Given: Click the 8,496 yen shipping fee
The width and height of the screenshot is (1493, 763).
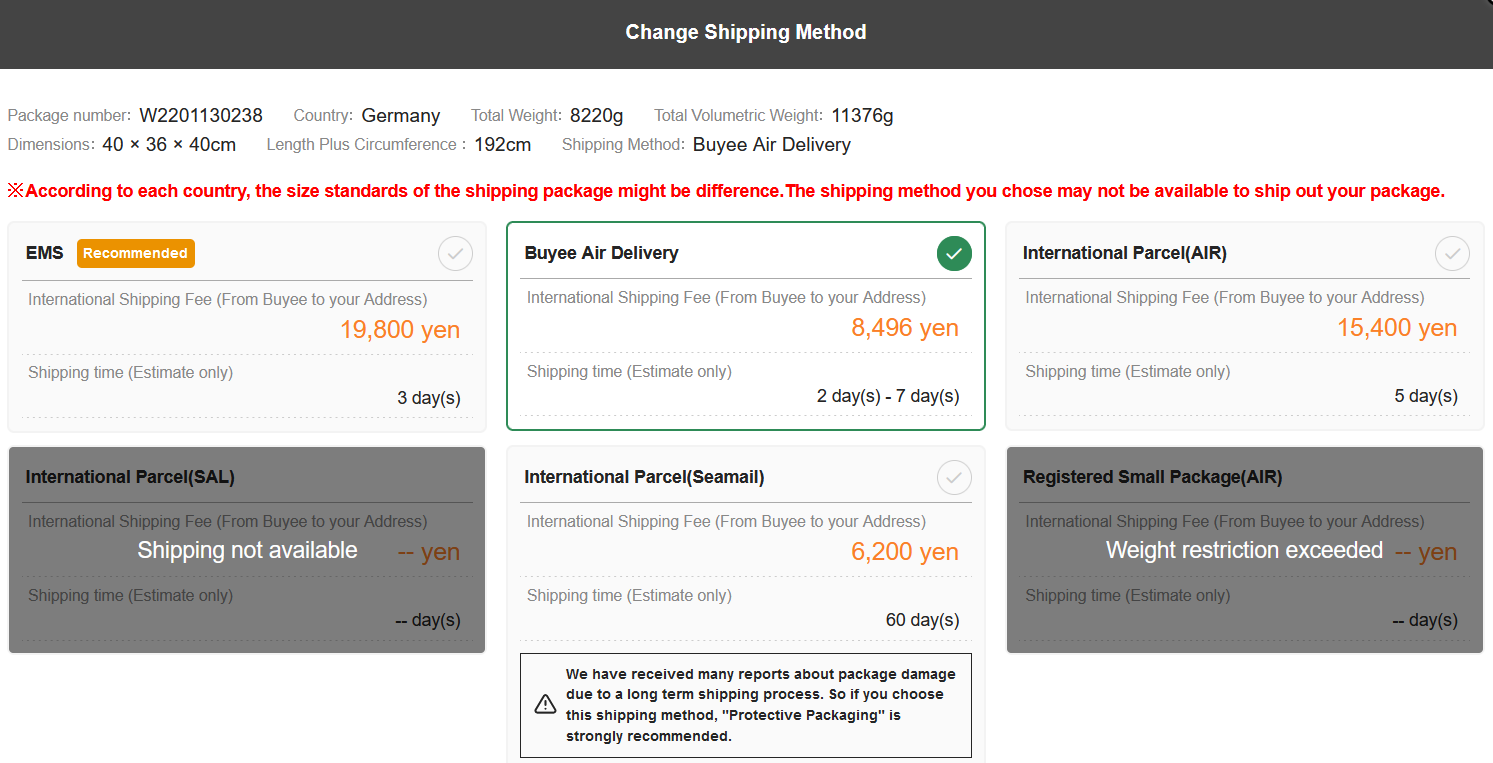Looking at the screenshot, I should click(x=905, y=328).
